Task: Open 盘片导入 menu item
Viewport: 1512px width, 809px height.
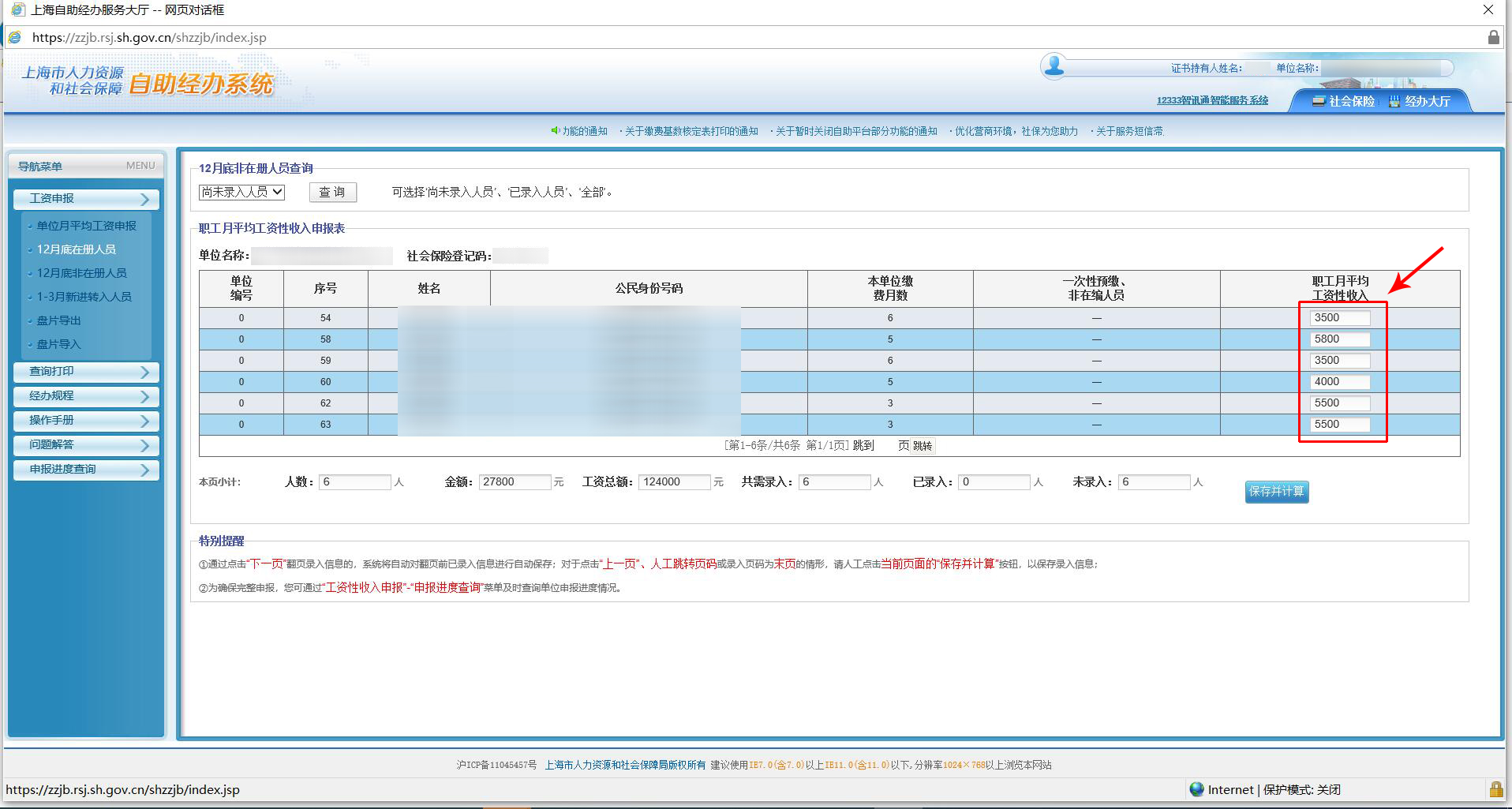Action: coord(58,344)
